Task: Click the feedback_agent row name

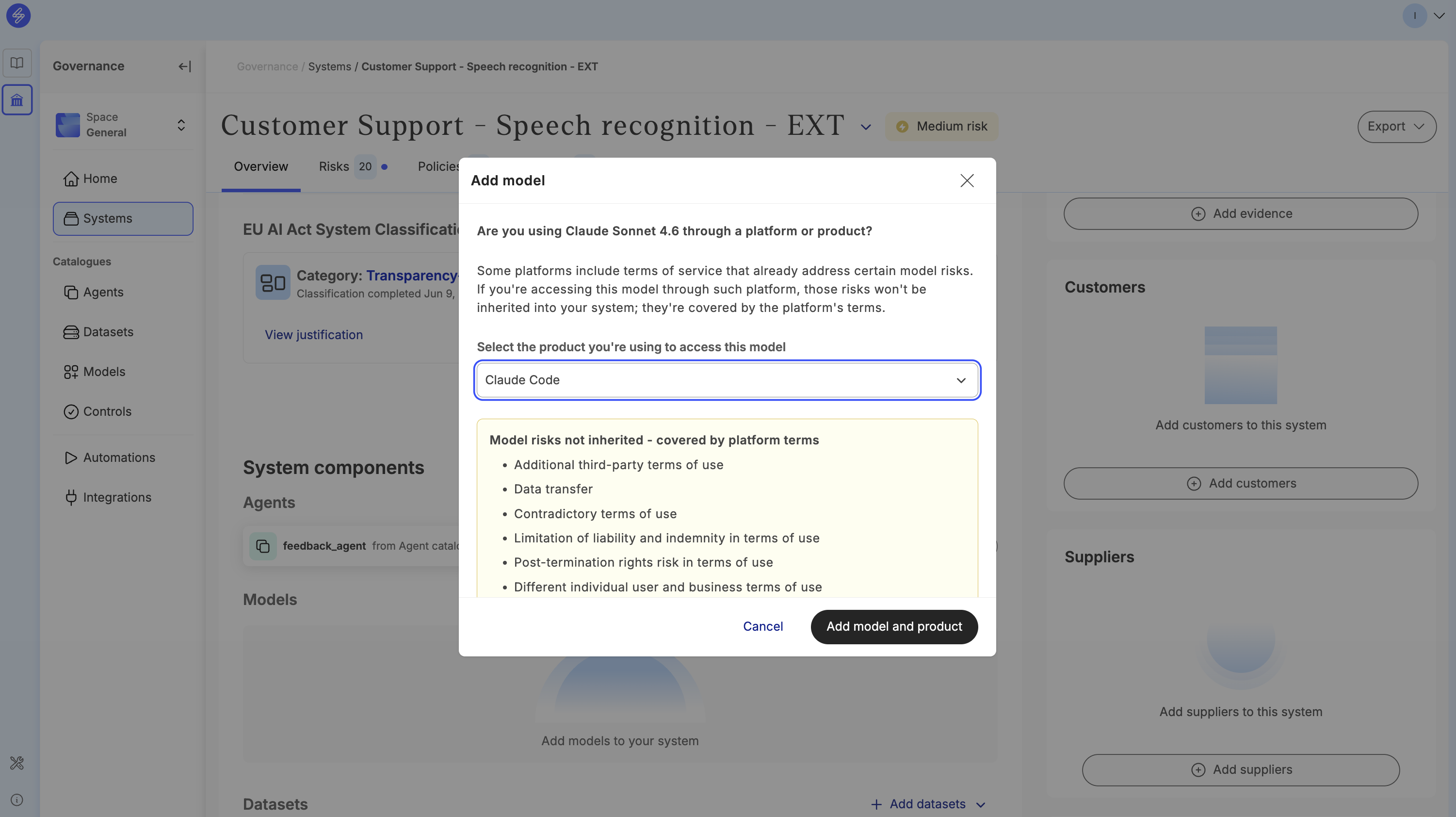Action: 324,546
